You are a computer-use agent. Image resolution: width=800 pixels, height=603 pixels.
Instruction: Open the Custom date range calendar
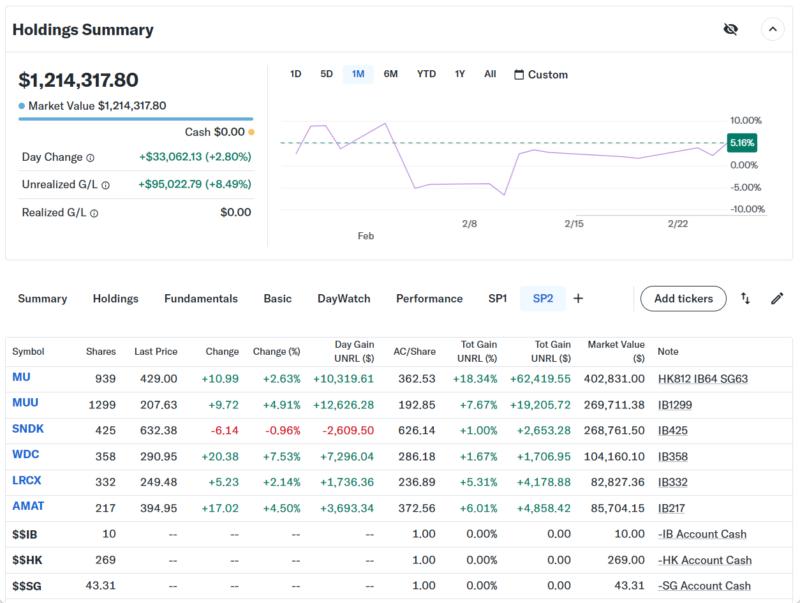540,75
